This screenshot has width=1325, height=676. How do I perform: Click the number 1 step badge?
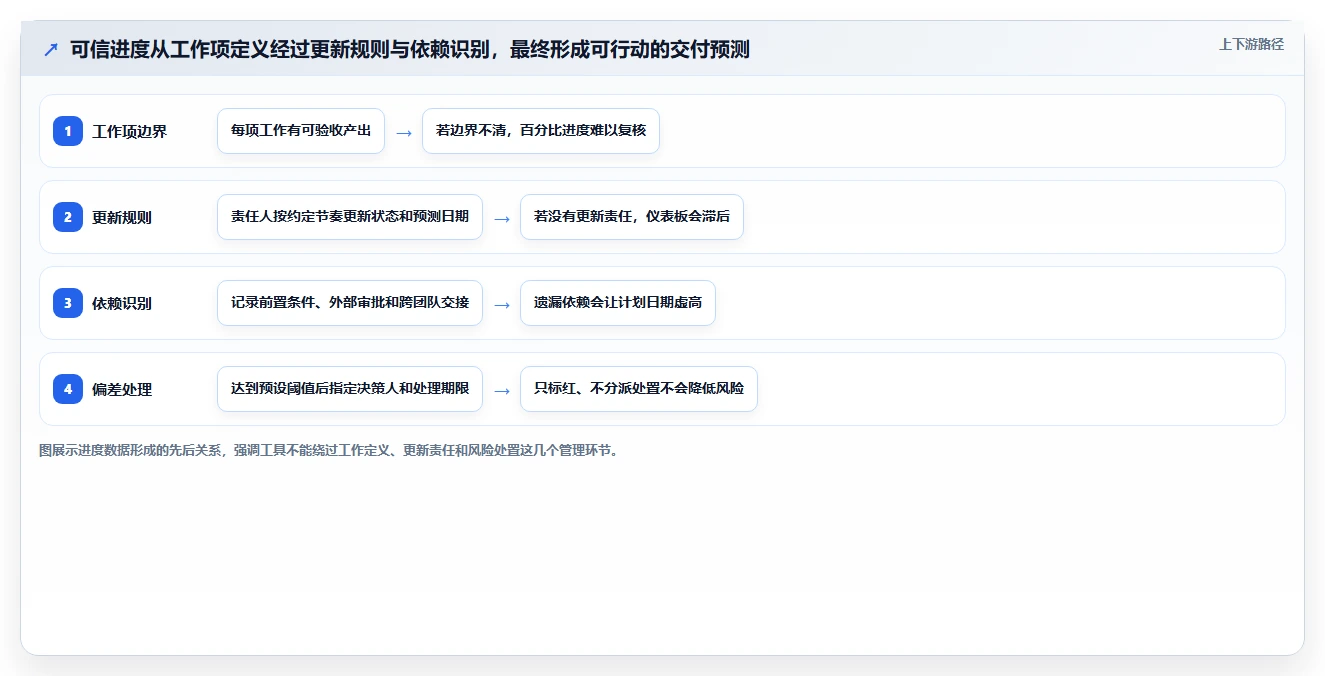68,131
